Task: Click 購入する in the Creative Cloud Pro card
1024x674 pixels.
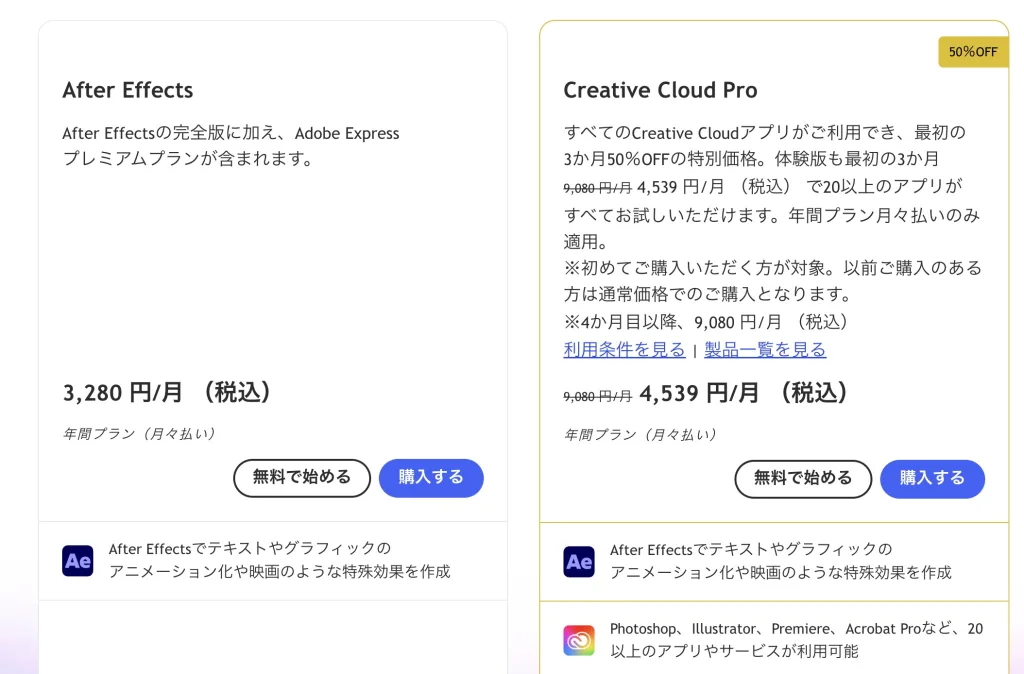Action: (x=933, y=479)
